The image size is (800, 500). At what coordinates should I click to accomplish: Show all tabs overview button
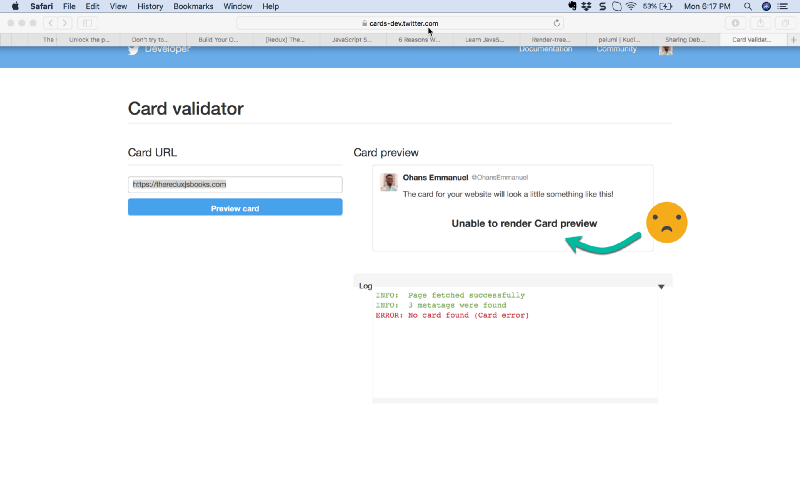[785, 23]
